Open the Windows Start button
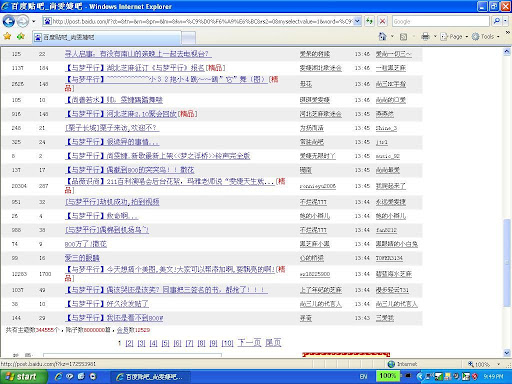The image size is (512, 384). click(23, 377)
